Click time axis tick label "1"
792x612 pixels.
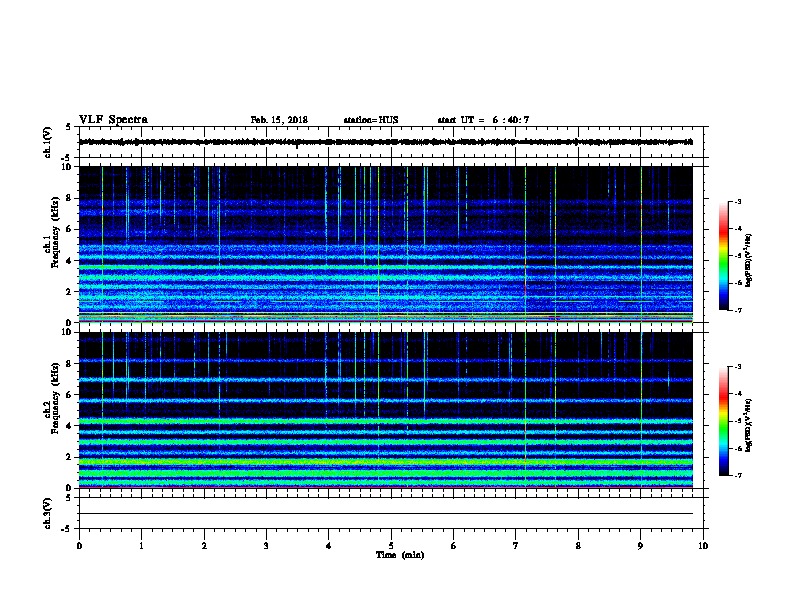coord(141,545)
